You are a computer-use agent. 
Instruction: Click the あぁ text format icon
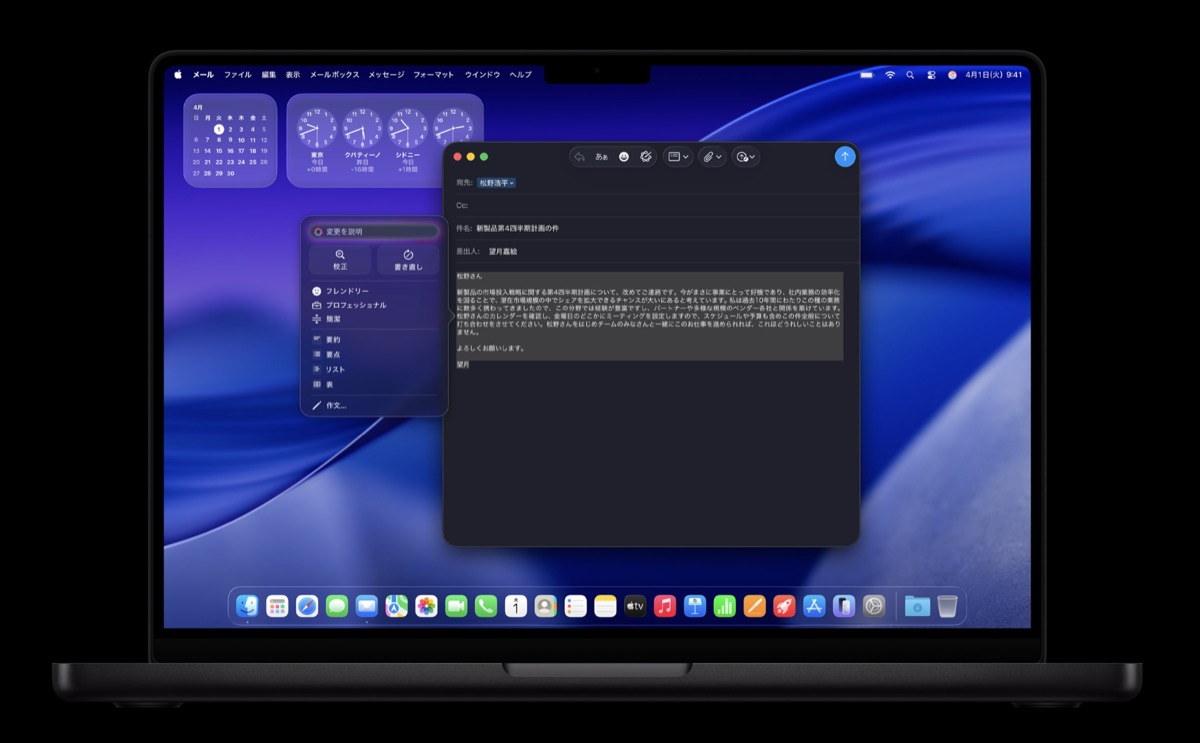click(601, 157)
